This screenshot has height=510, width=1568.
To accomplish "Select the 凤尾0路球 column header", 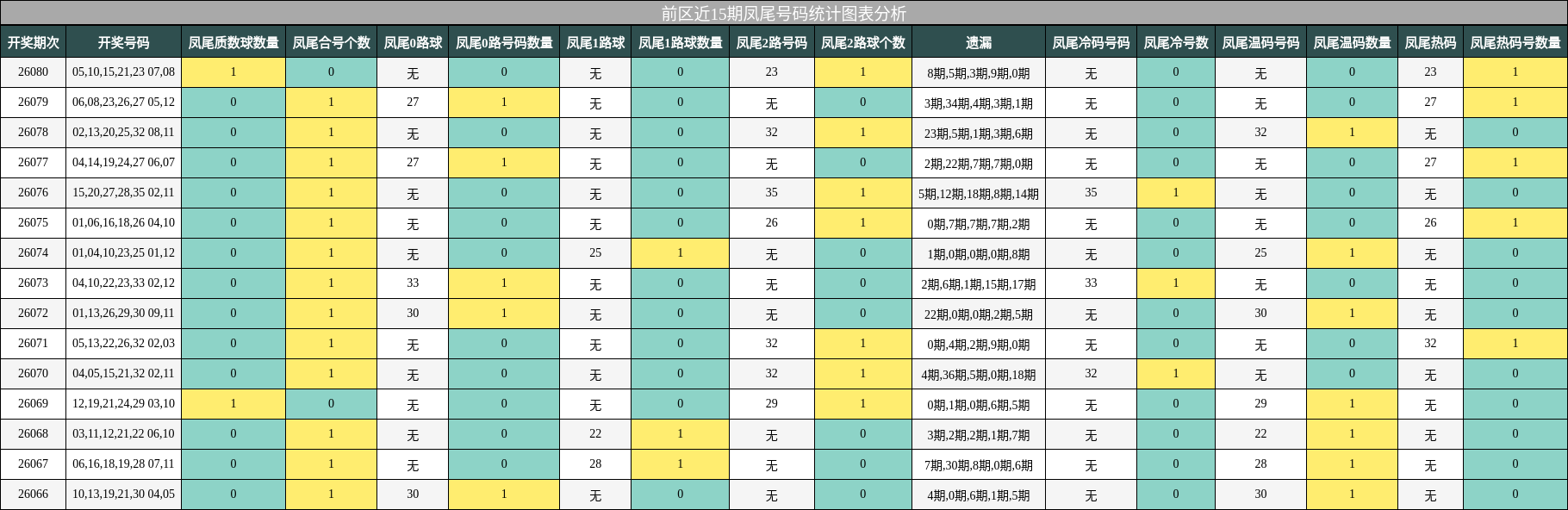I will 413,42.
